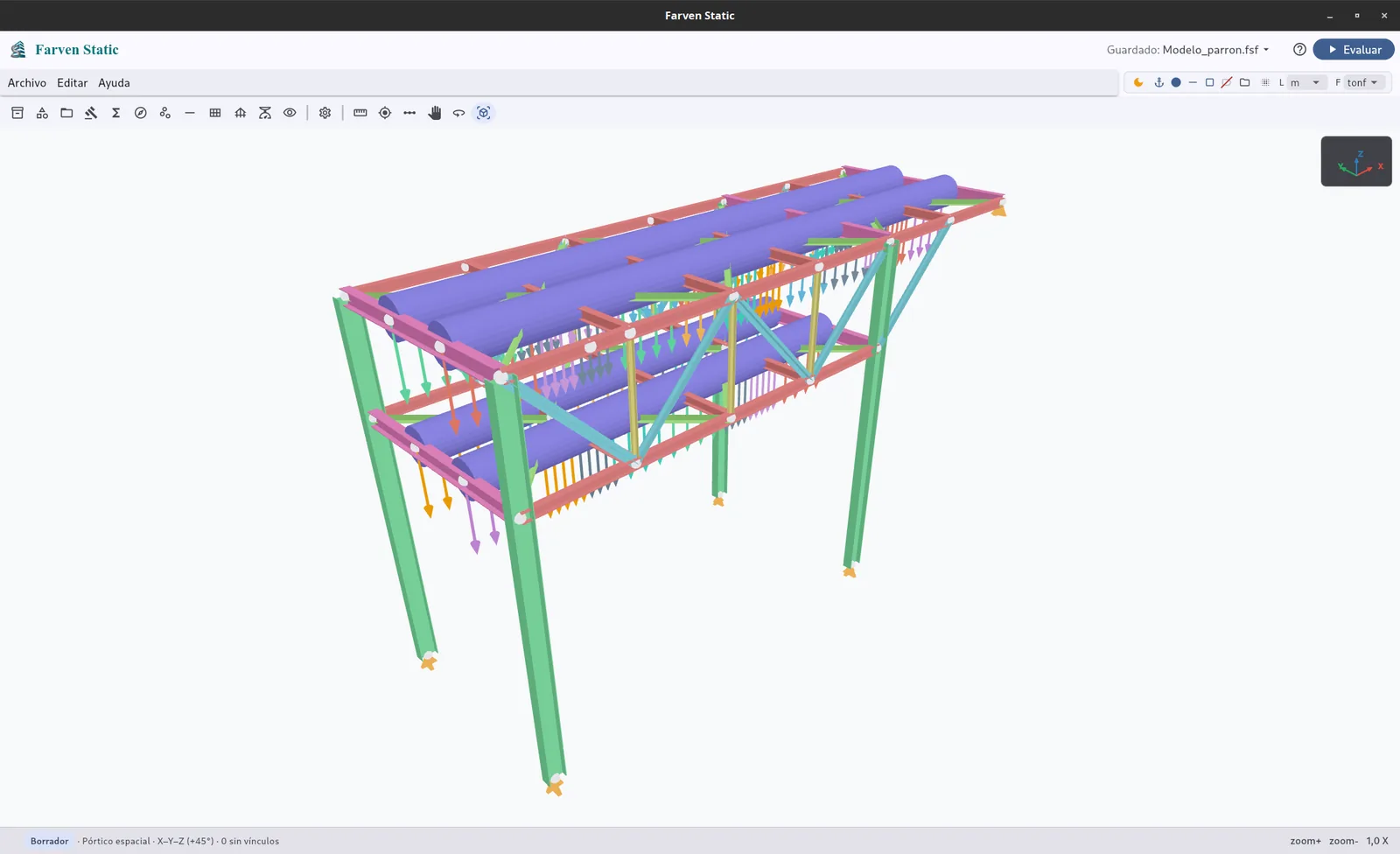The height and width of the screenshot is (854, 1400).
Task: Open length unit dropdown showing m
Action: click(1305, 82)
